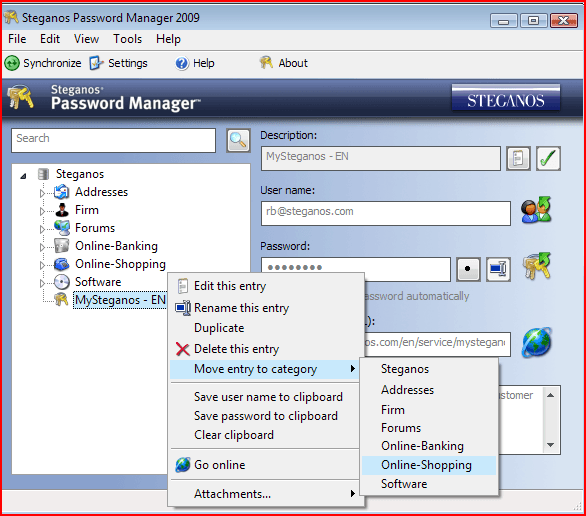Open the Edit menu
The width and height of the screenshot is (586, 516).
click(50, 39)
